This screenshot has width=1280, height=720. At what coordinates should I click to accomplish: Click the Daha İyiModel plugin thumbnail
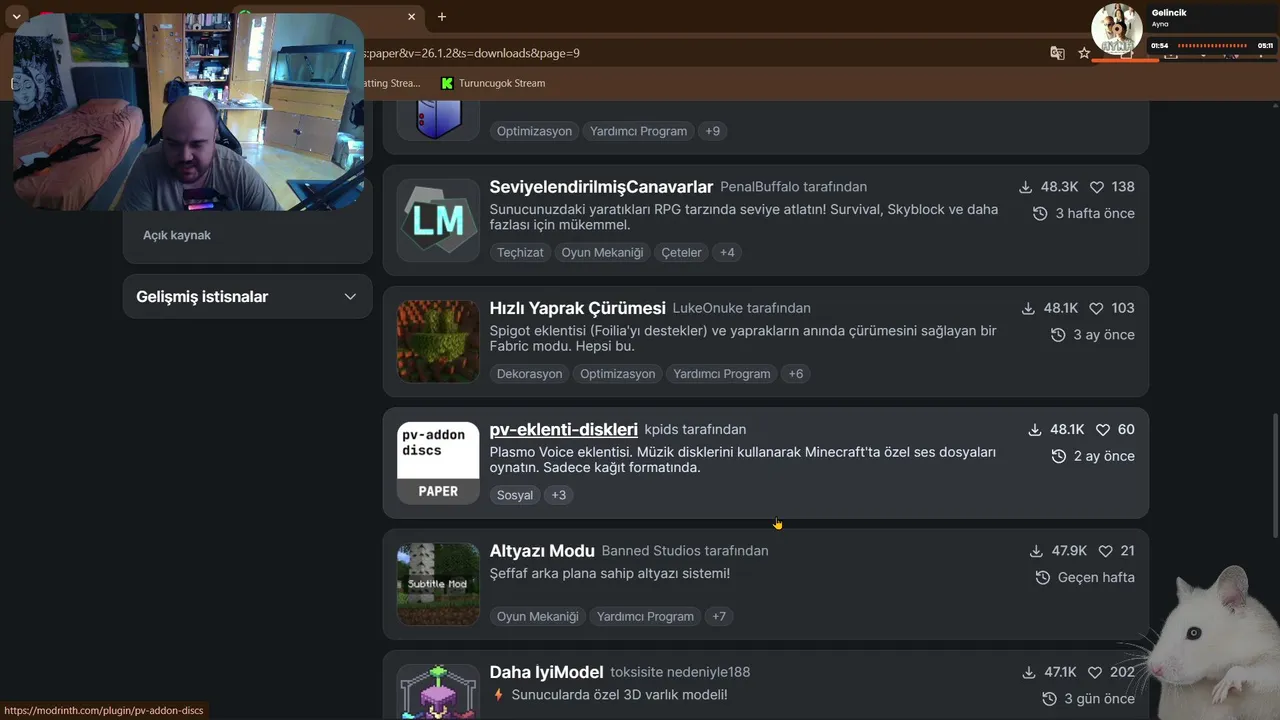click(438, 691)
